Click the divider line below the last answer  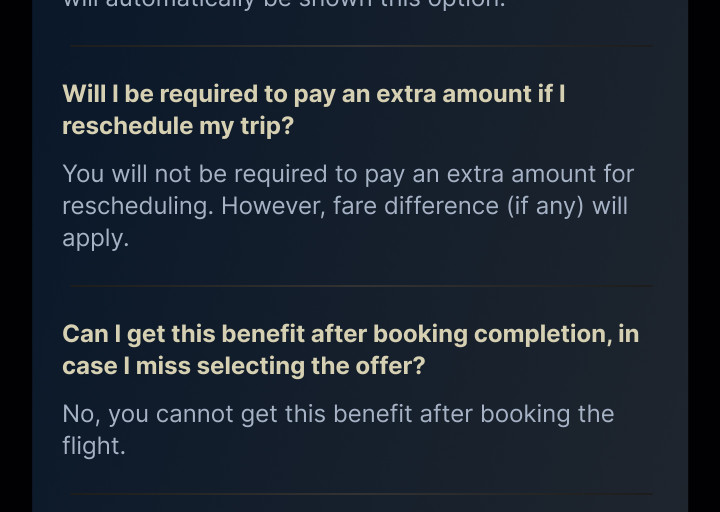(x=360, y=494)
